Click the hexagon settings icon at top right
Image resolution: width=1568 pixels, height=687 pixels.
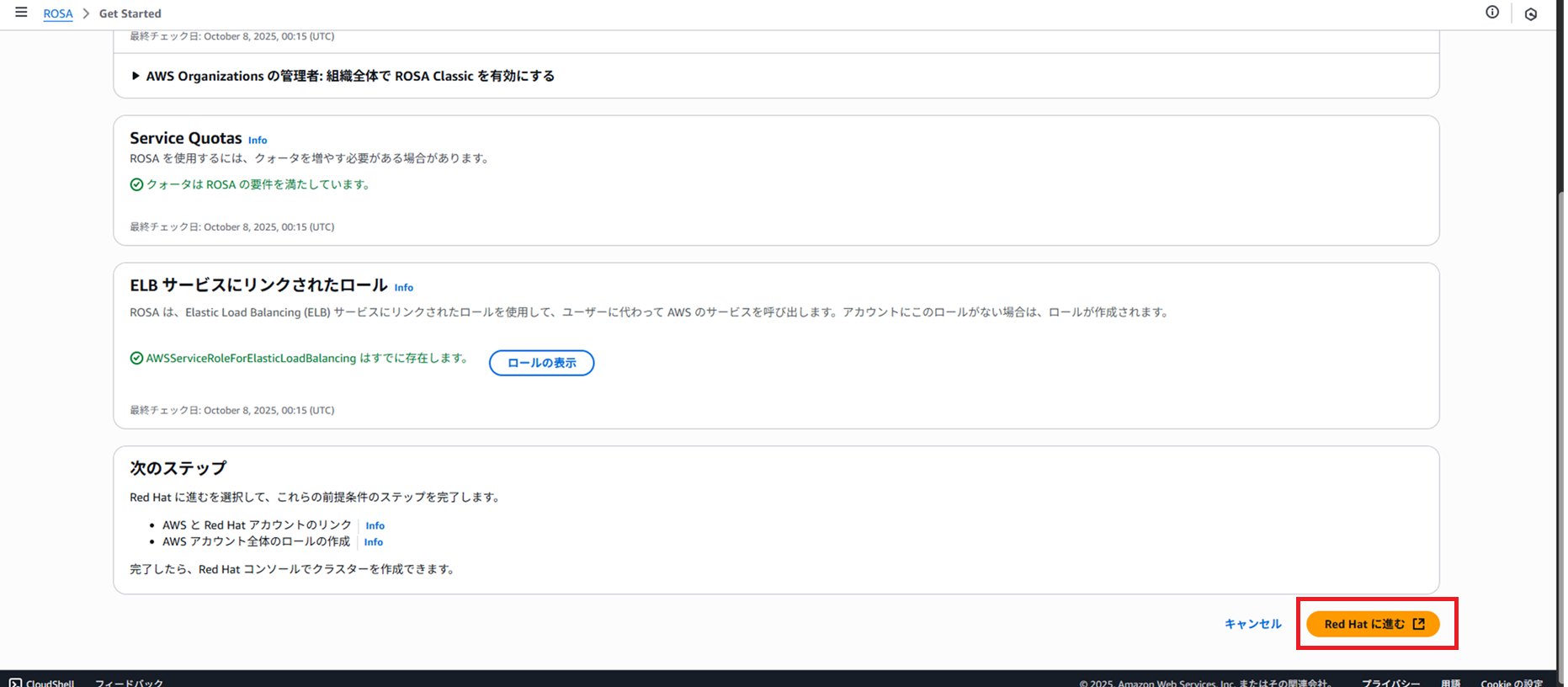1530,14
